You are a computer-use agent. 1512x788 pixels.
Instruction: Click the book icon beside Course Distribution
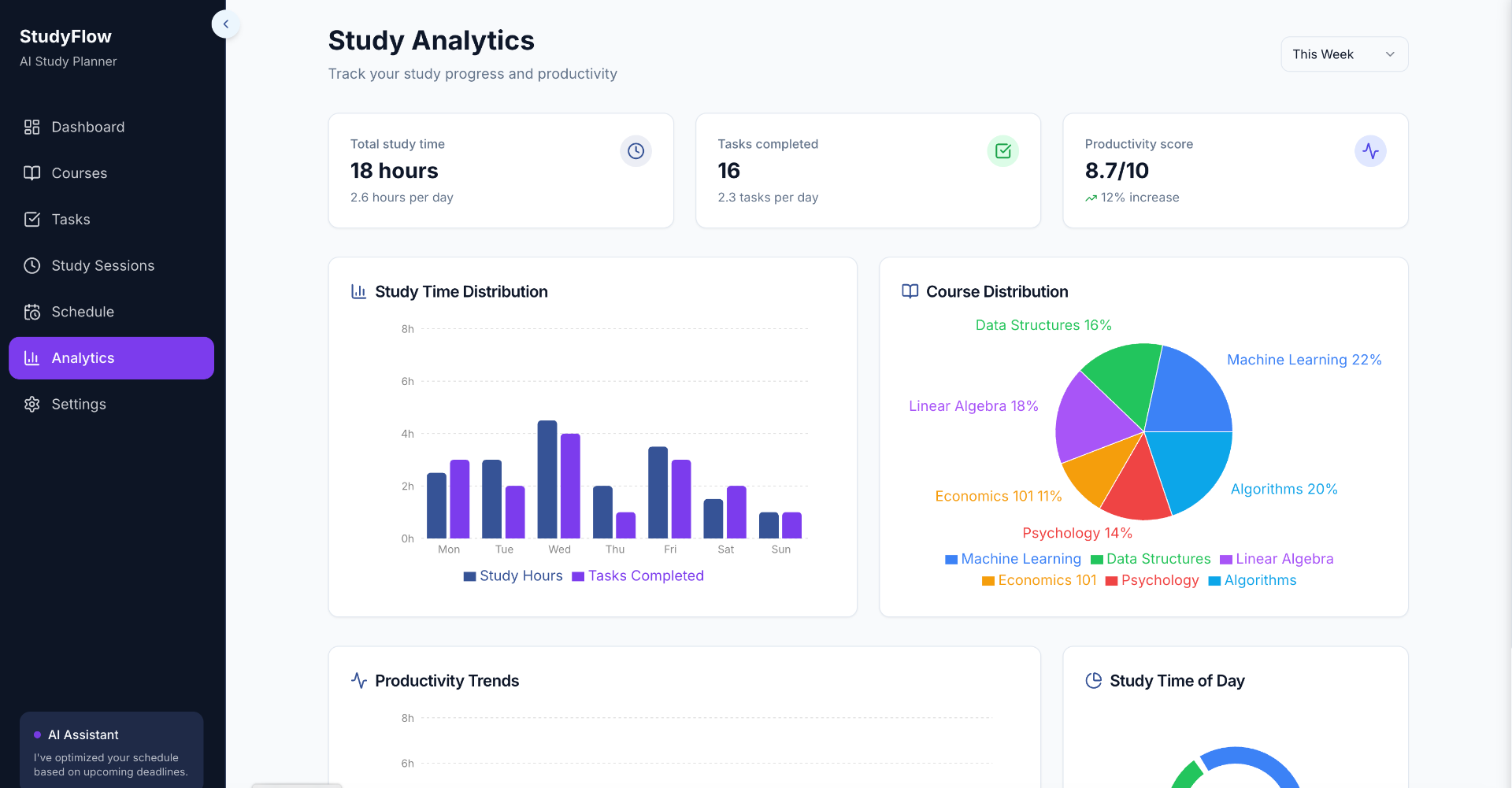[910, 292]
